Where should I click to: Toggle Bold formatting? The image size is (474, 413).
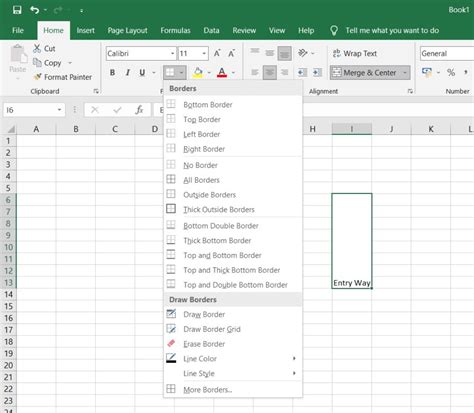tap(113, 72)
